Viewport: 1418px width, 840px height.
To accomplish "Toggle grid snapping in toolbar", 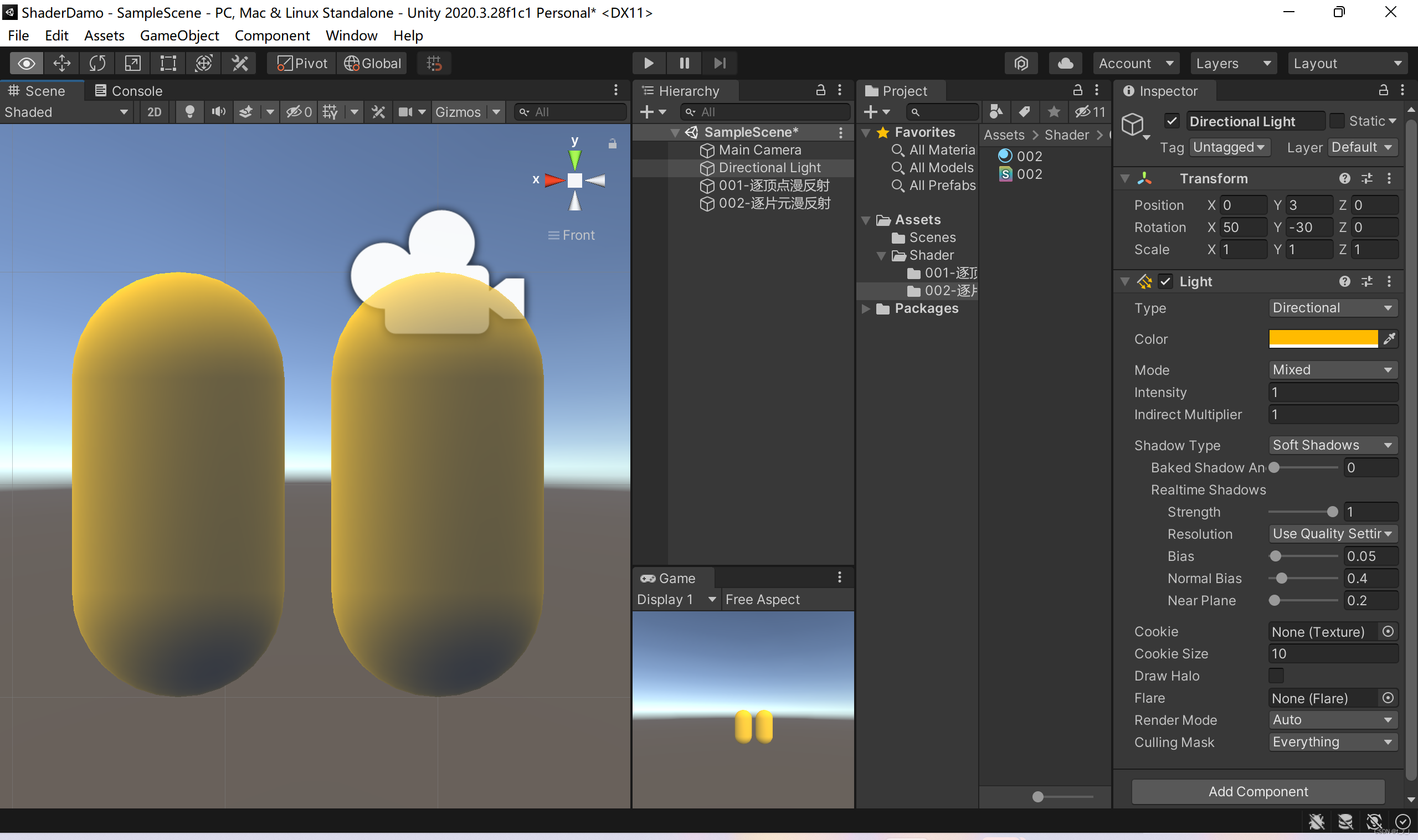I will (434, 63).
